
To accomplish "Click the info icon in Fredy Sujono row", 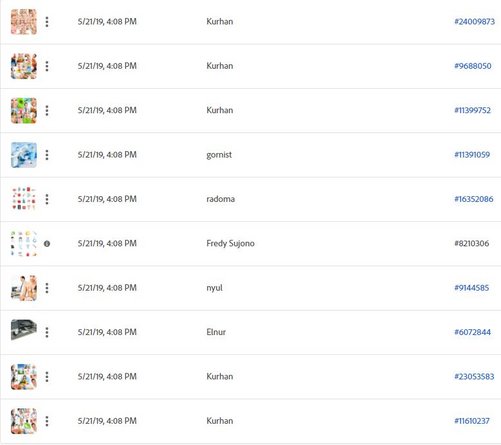I will 47,244.
